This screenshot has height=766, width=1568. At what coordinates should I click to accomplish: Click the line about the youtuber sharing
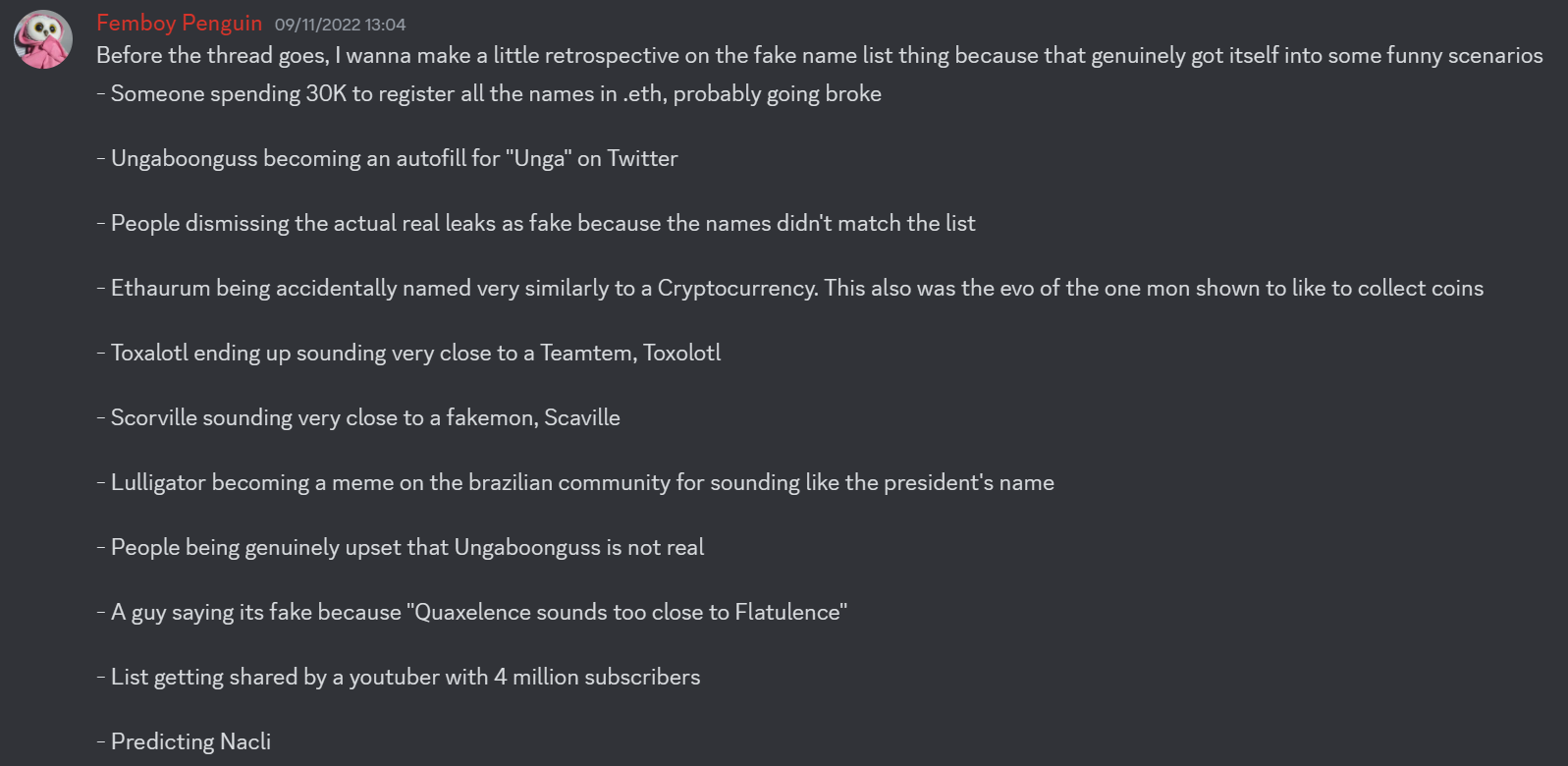(x=405, y=677)
